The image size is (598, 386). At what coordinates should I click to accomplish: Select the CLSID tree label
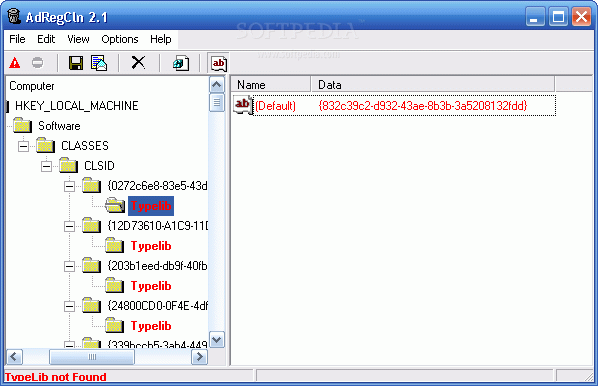(99, 165)
